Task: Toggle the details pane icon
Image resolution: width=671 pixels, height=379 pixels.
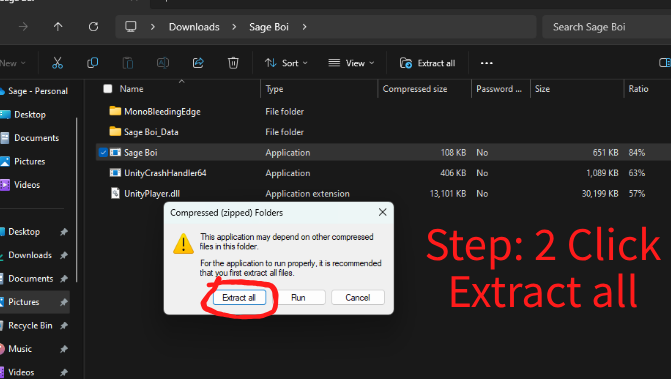Action: coord(665,63)
